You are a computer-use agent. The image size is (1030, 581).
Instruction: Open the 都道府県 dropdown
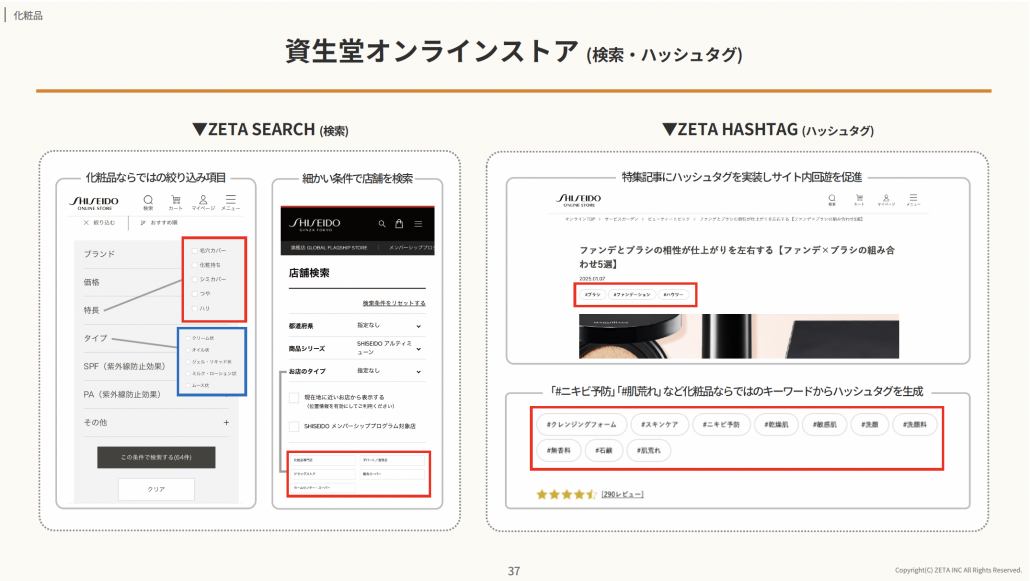418,325
